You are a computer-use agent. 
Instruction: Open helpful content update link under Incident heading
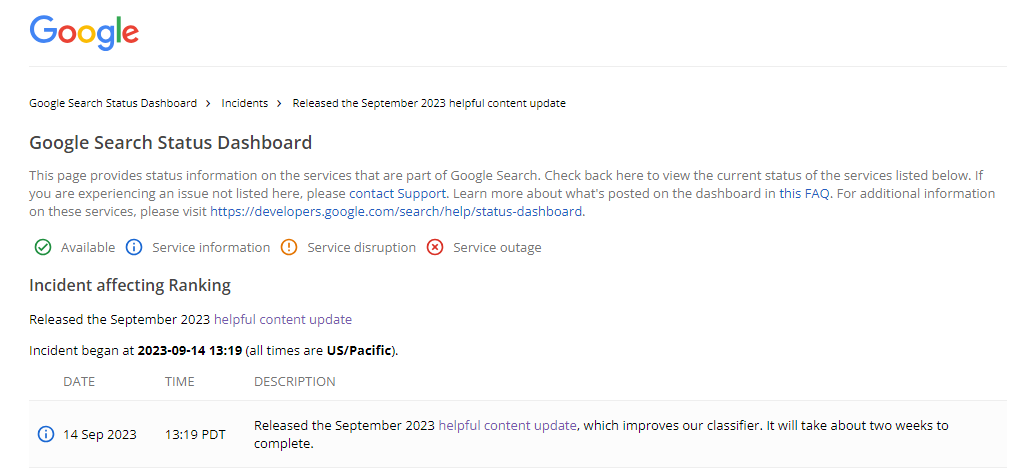283,320
